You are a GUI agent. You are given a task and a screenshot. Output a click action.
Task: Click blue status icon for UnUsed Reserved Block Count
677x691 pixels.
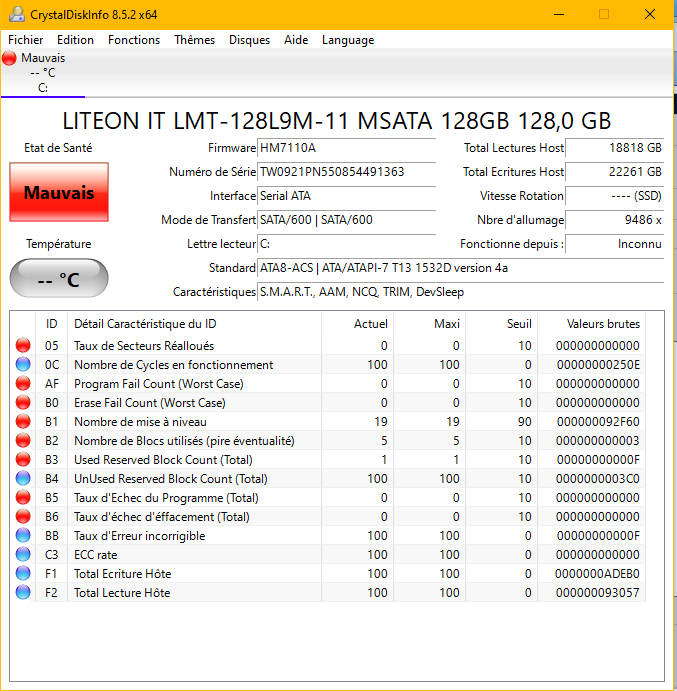coord(23,479)
